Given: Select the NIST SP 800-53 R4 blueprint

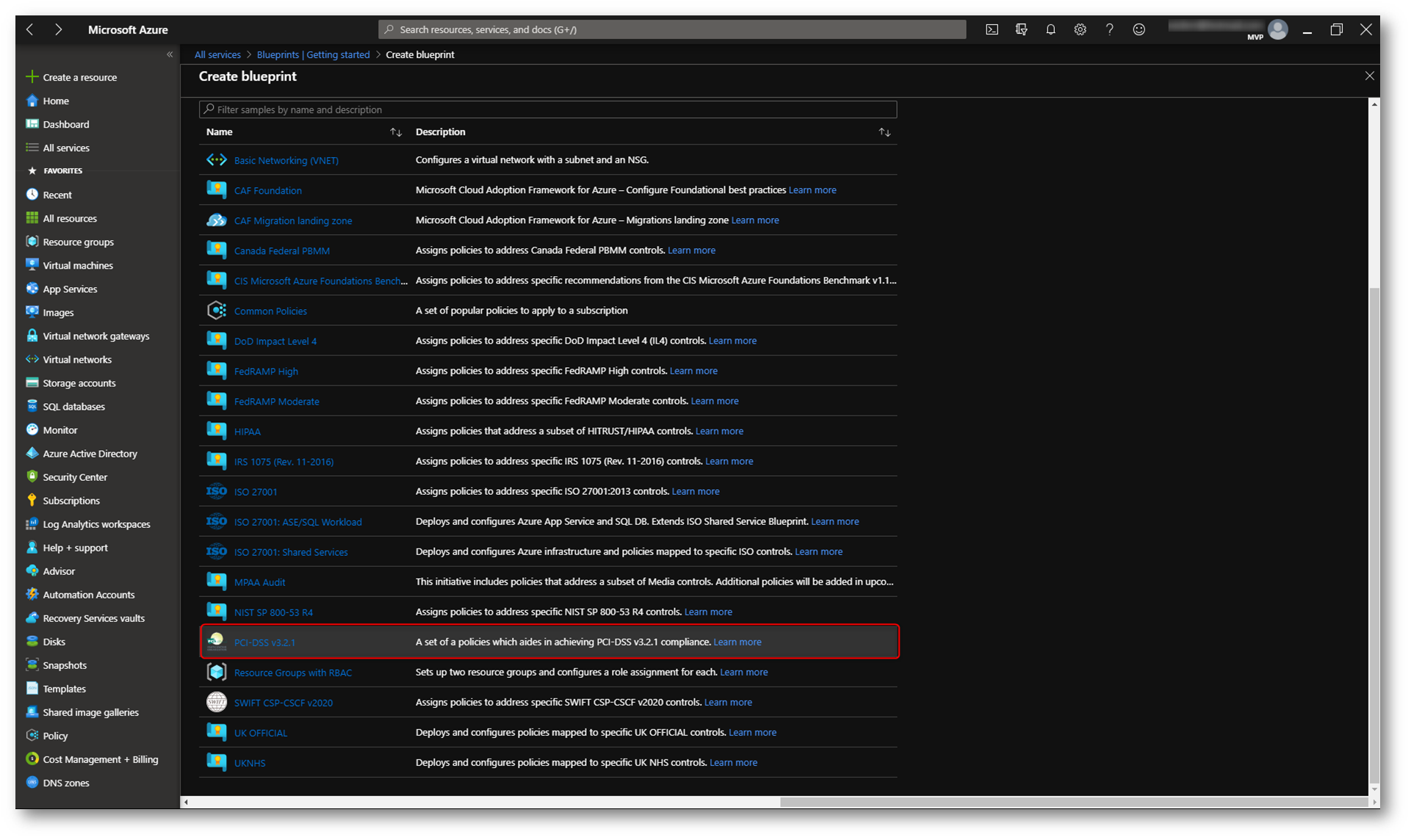Looking at the screenshot, I should click(273, 612).
